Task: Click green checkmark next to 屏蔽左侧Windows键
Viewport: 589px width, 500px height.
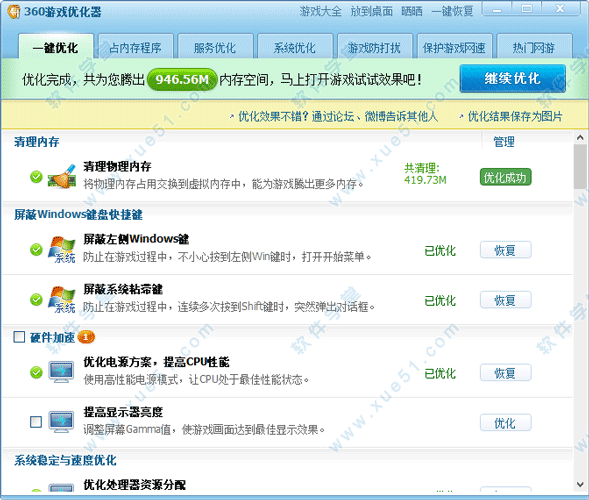Action: [x=36, y=249]
